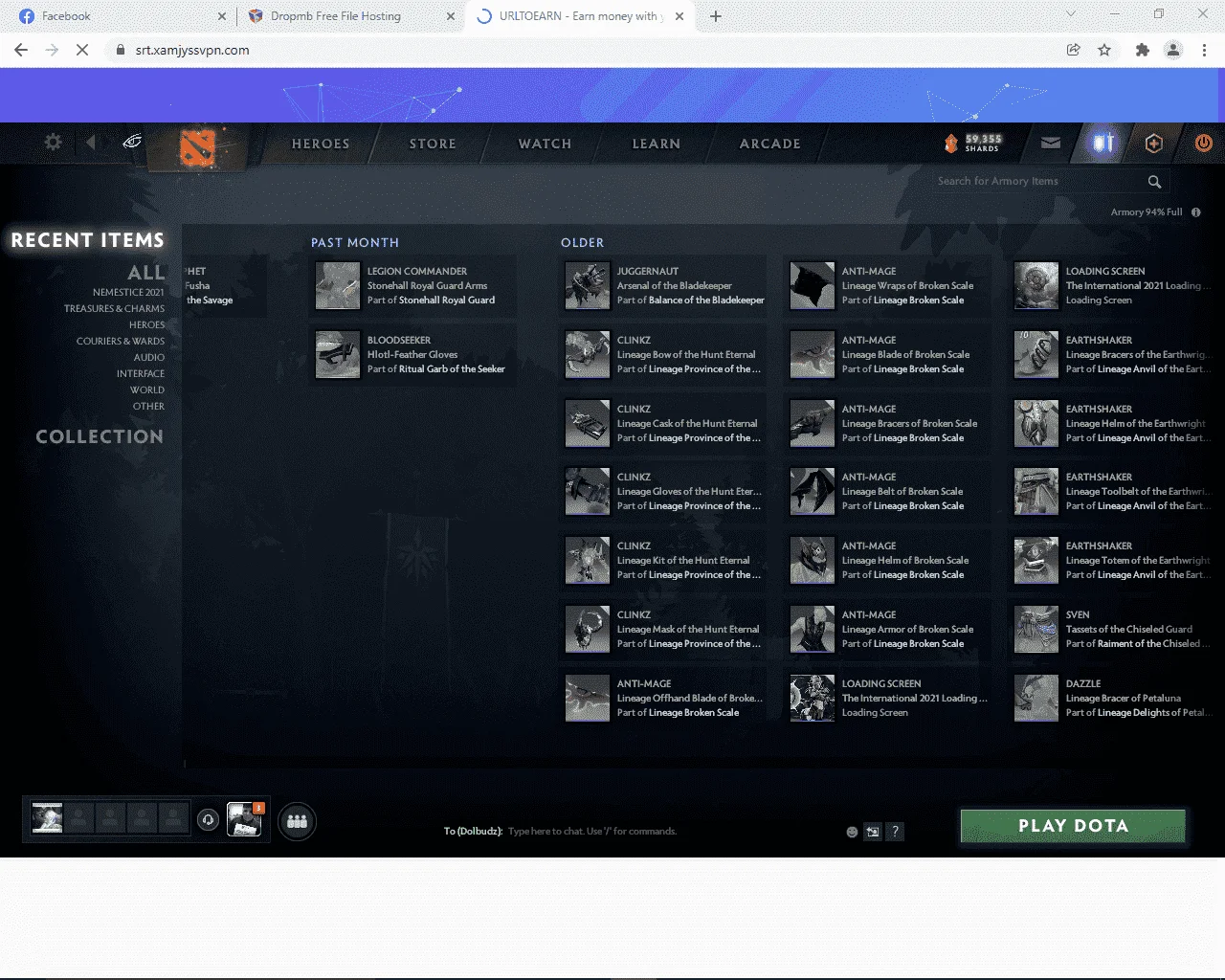Select Lineage Helm of Broken Scale thumbnail
This screenshot has width=1225, height=980.
813,561
